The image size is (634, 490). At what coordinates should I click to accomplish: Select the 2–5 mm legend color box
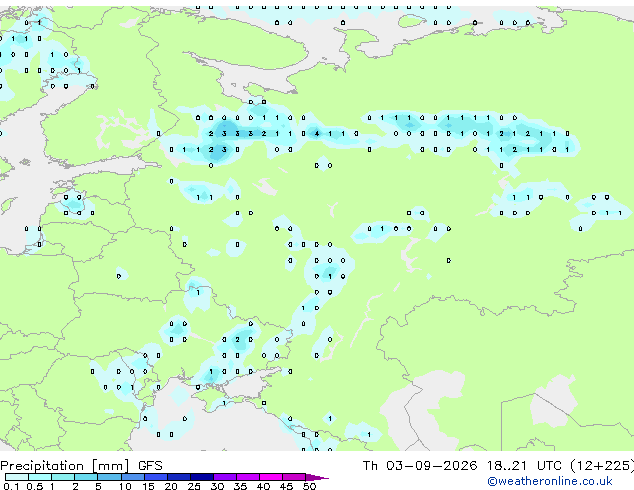(x=86, y=477)
